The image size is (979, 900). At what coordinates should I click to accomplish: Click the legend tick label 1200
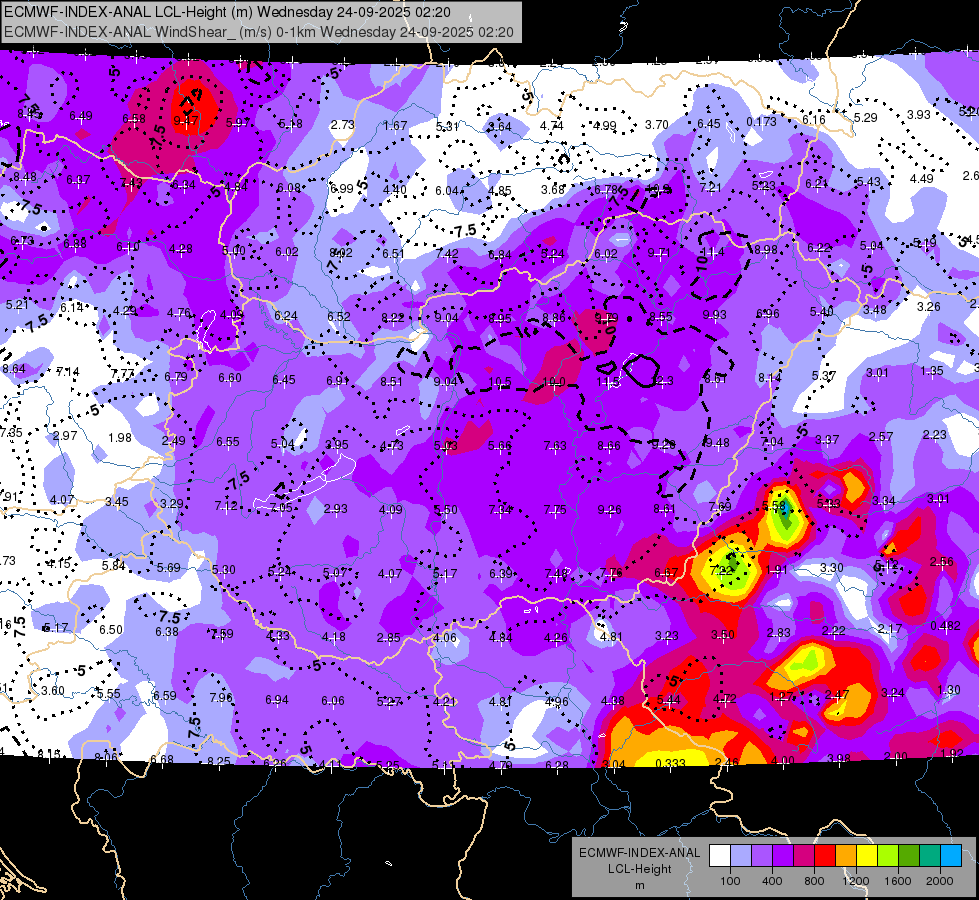855,881
